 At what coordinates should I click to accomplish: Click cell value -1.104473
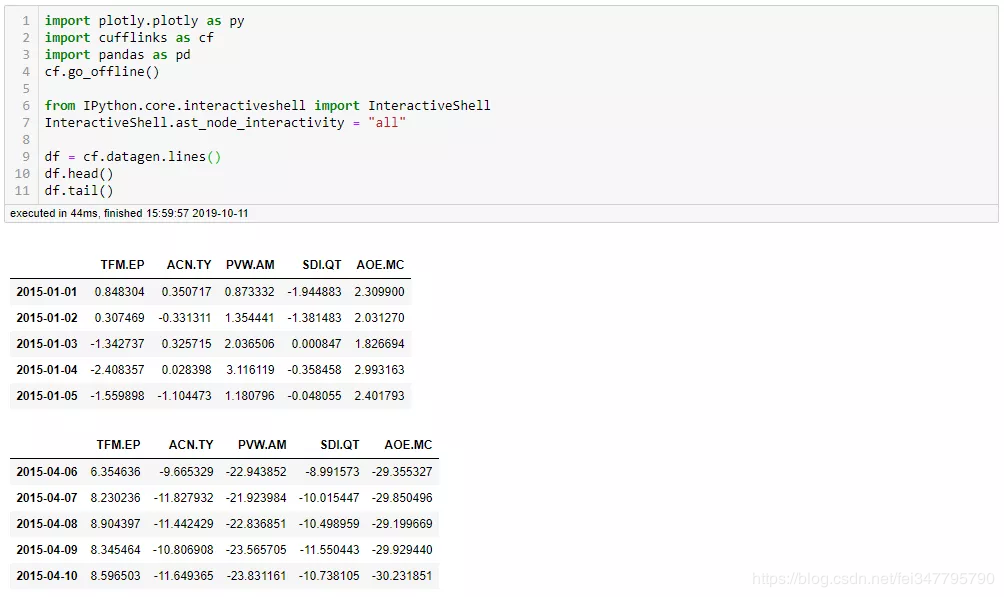tap(184, 396)
